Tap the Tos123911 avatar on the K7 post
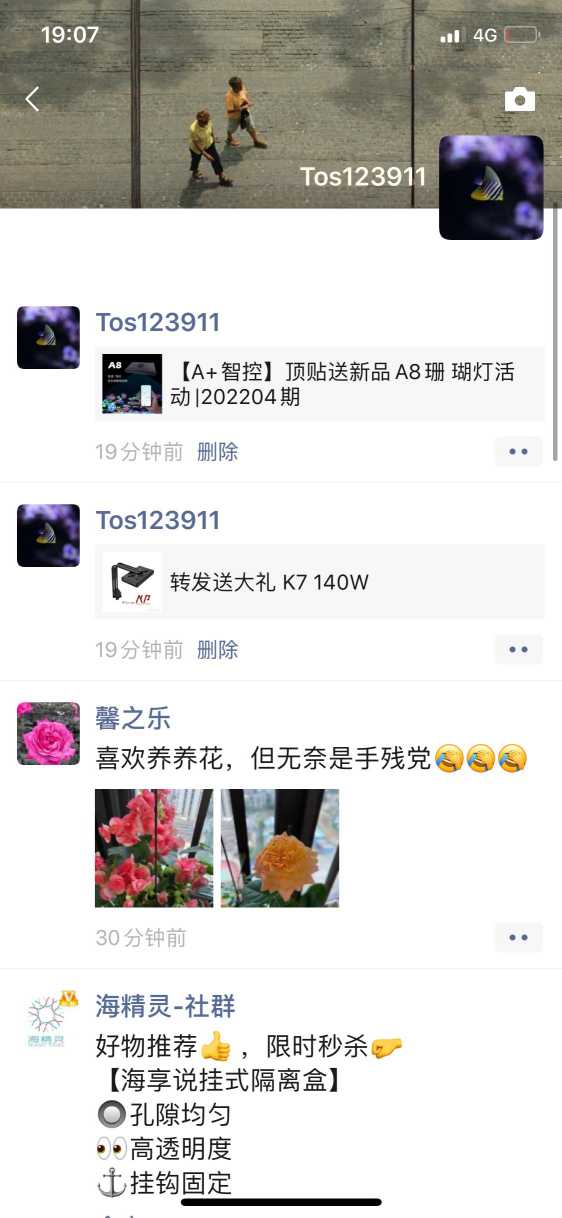The height and width of the screenshot is (1218, 562). click(x=48, y=536)
